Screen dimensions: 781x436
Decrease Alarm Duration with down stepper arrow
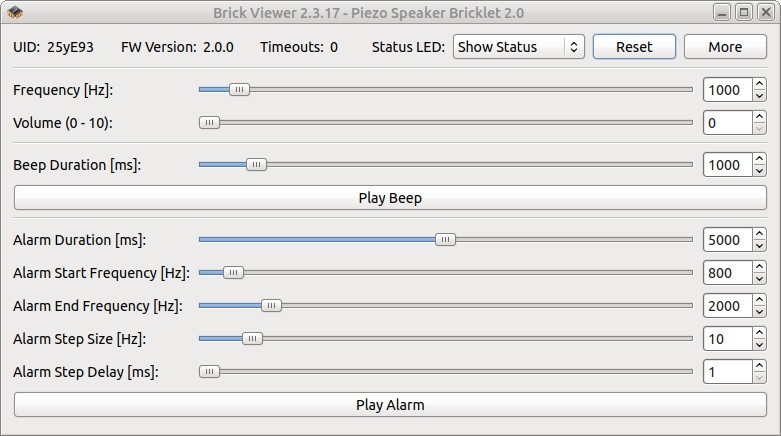(x=759, y=246)
